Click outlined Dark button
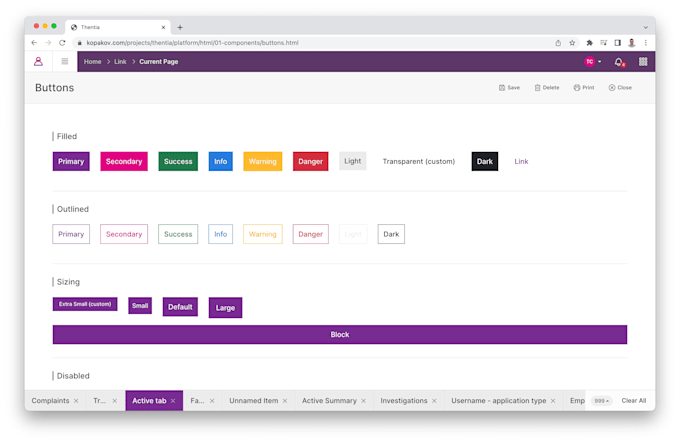The height and width of the screenshot is (443, 680). (x=391, y=234)
